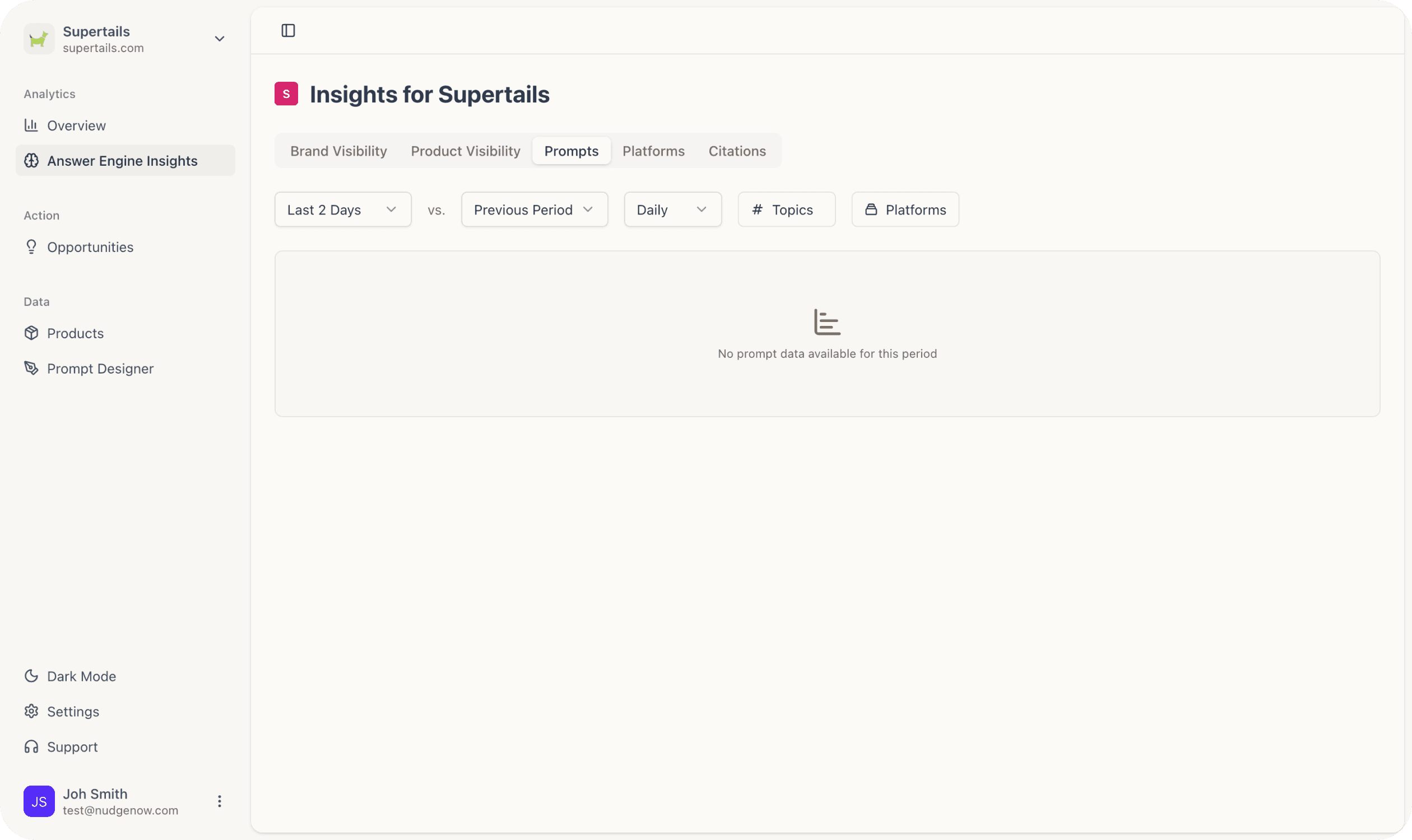
Task: Click the Settings gear icon
Action: click(x=31, y=712)
